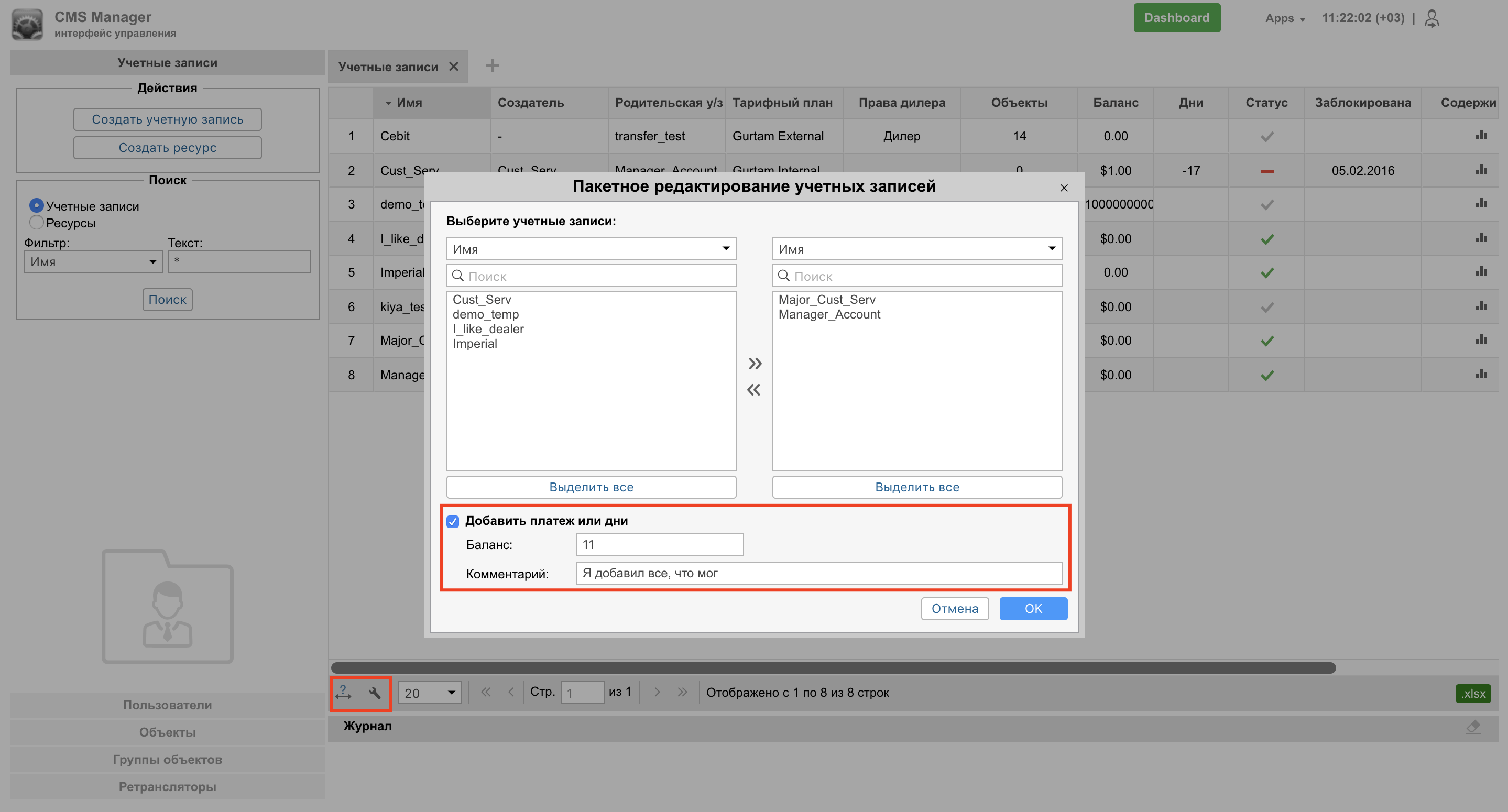Open the Apps menu
This screenshot has width=1508, height=812.
point(1284,18)
